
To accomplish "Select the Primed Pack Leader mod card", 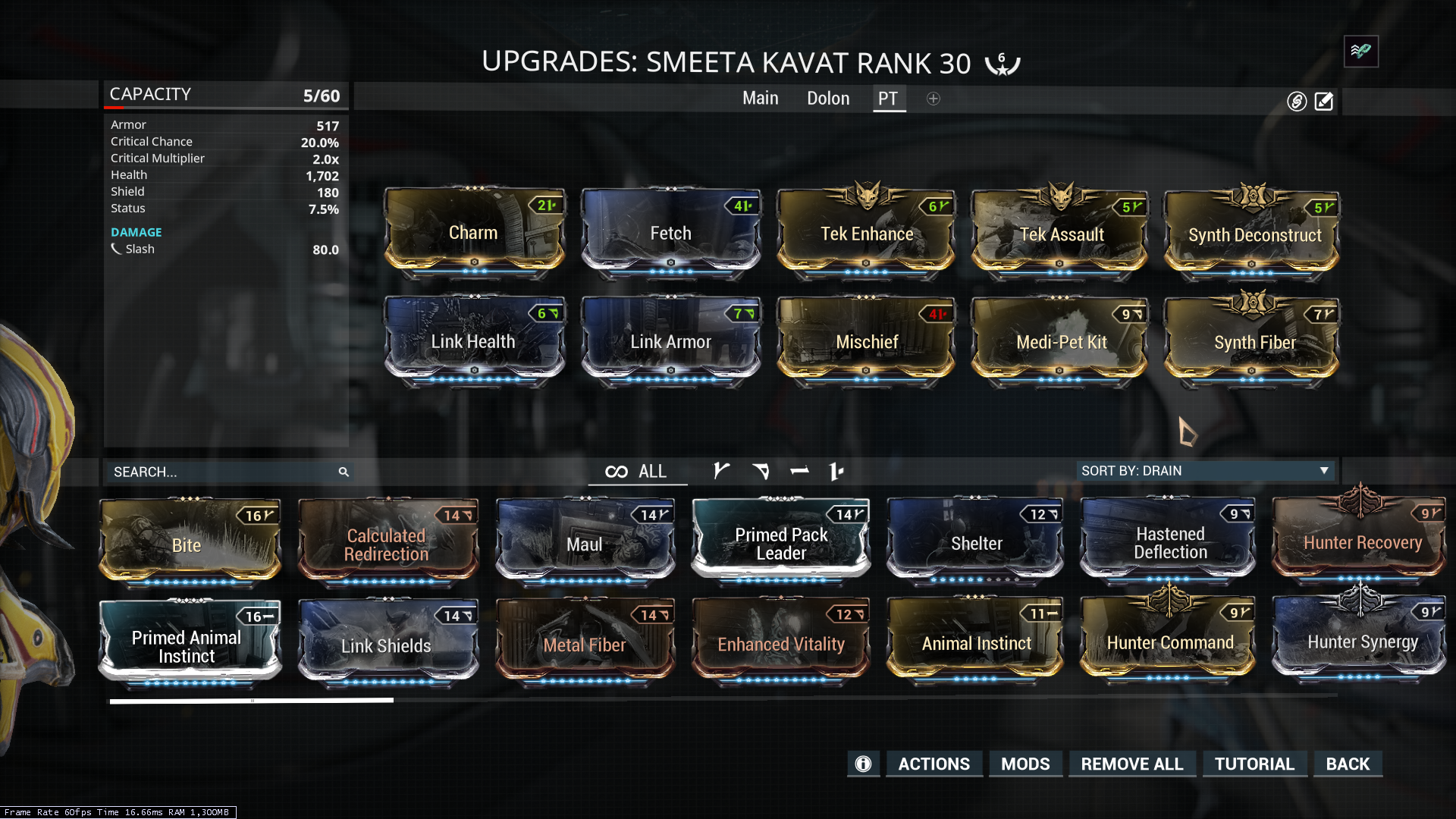I will click(780, 541).
